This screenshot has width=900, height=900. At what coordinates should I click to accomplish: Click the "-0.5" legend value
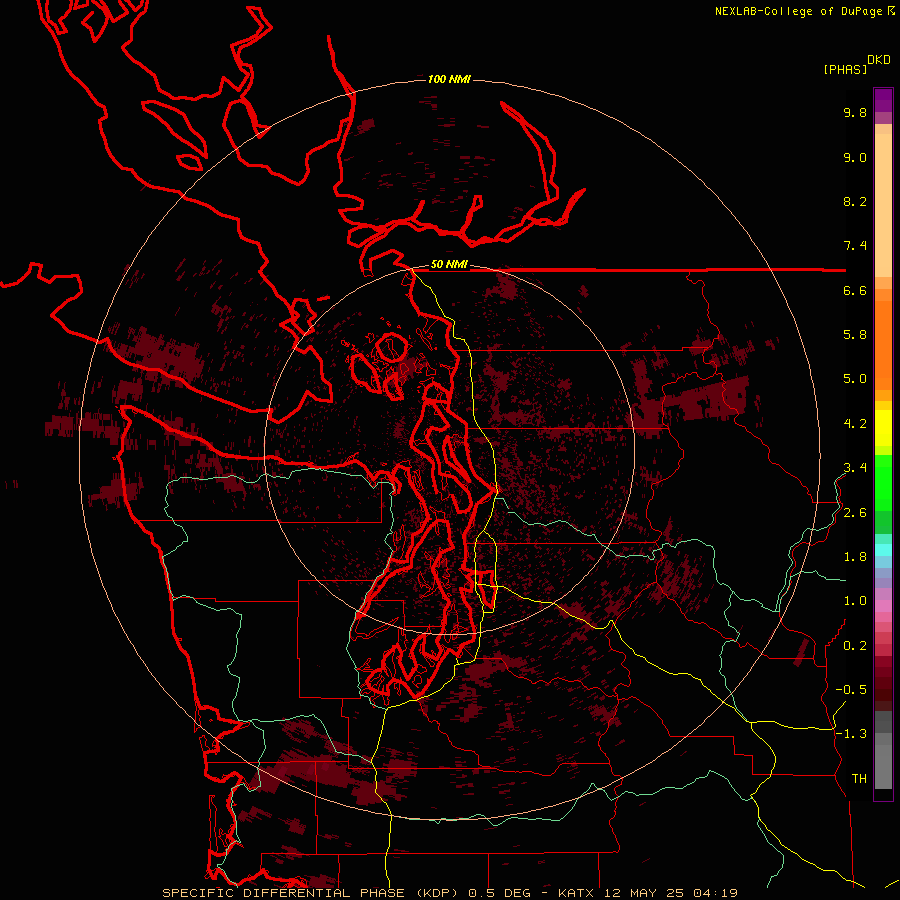point(851,690)
